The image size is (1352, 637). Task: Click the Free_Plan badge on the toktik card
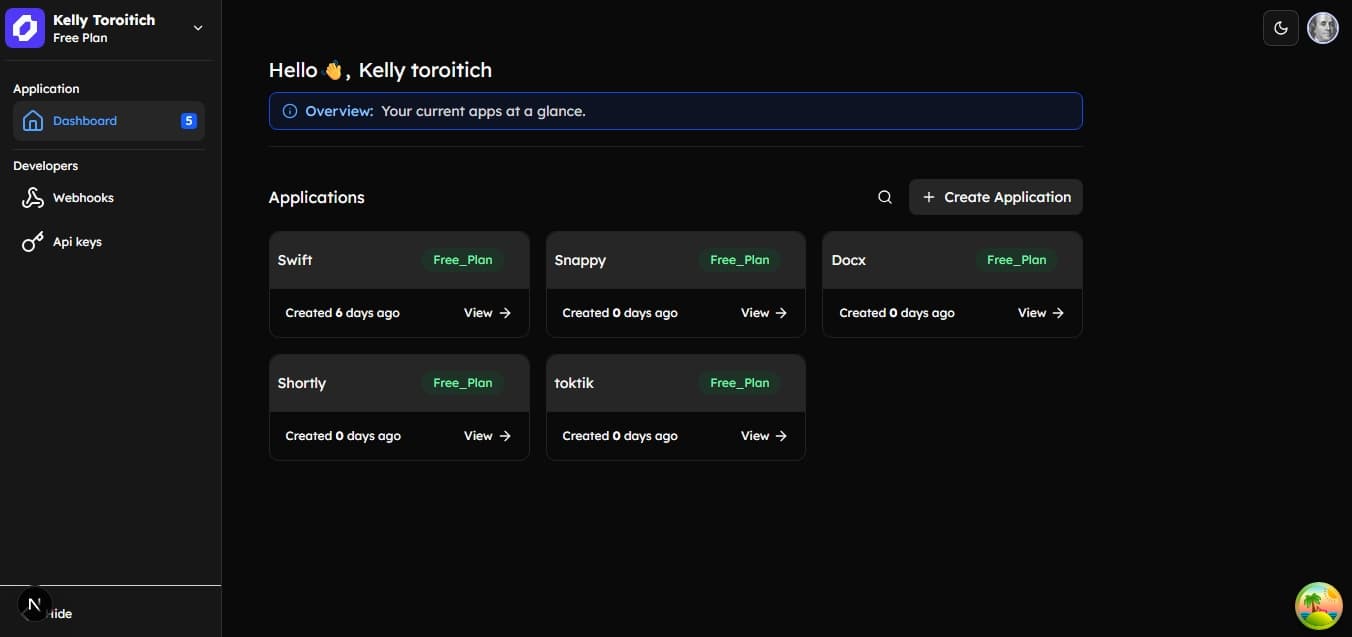coord(739,382)
